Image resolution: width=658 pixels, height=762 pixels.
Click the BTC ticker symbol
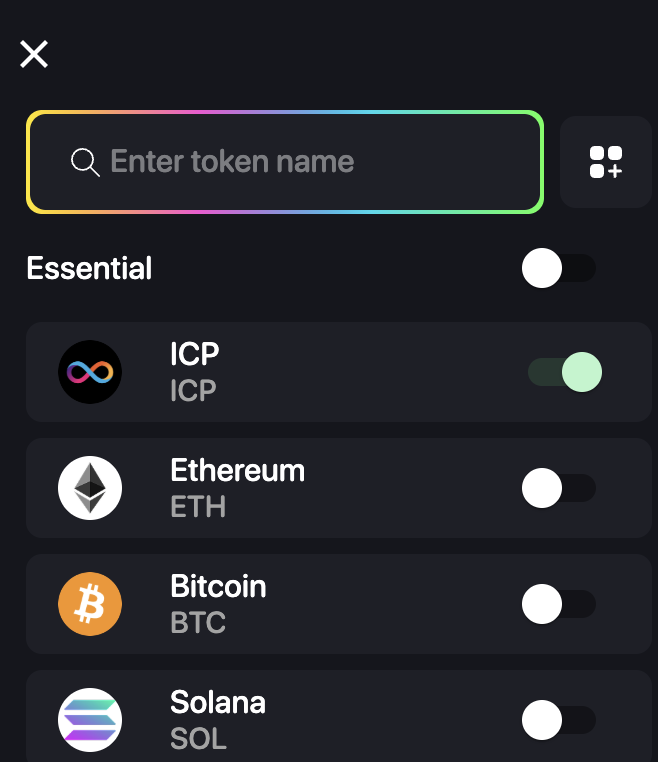click(x=198, y=623)
